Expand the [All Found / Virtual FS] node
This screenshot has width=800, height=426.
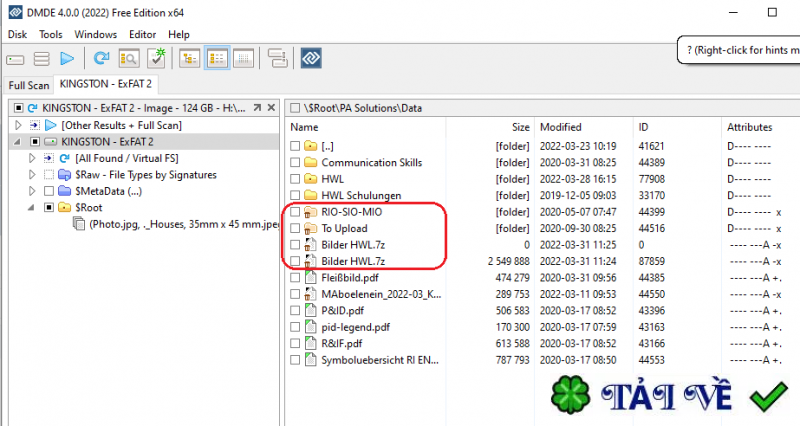pyautogui.click(x=32, y=159)
